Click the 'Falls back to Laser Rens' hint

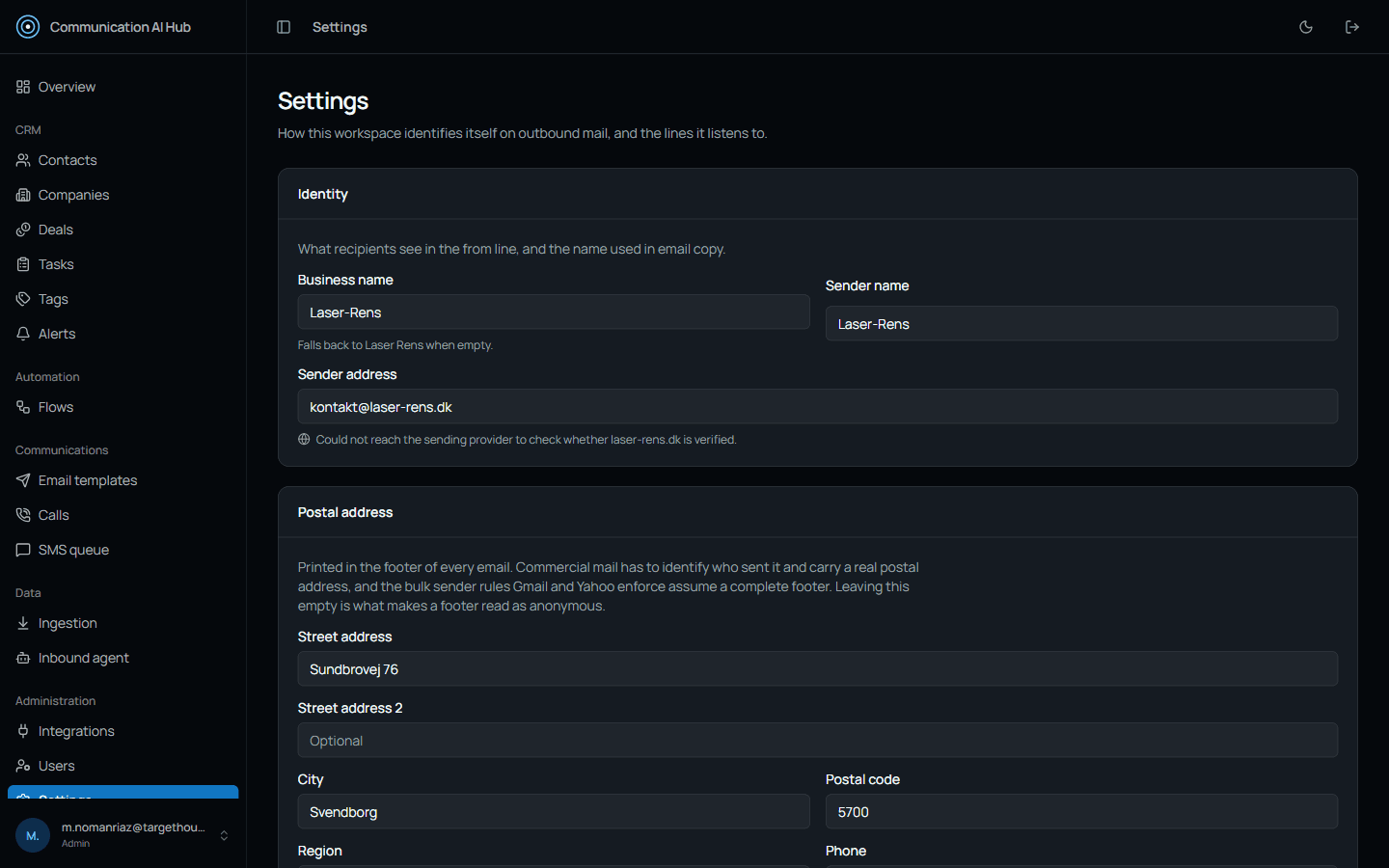point(395,345)
